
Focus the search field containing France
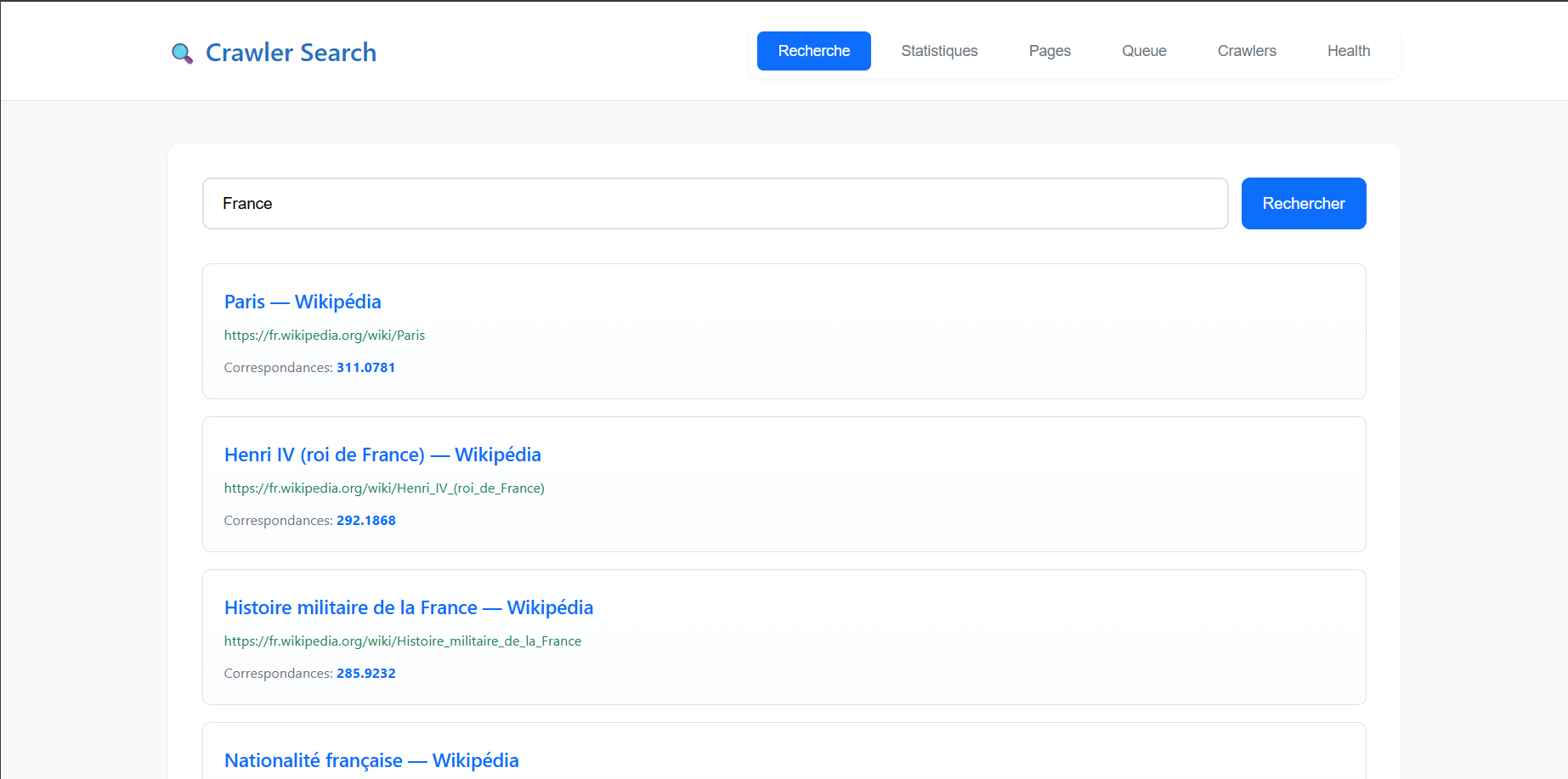pyautogui.click(x=716, y=203)
